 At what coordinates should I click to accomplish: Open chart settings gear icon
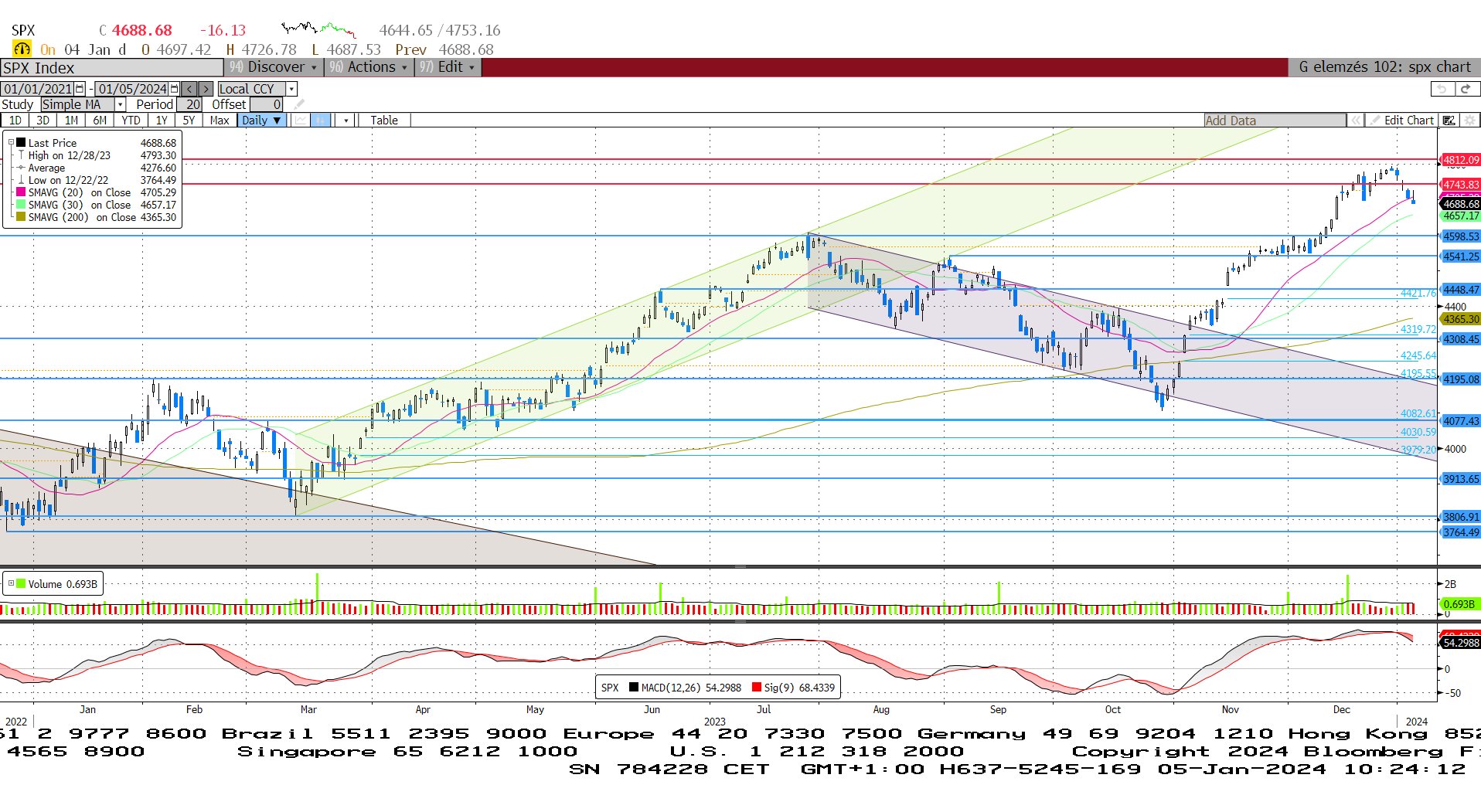coord(1469,120)
